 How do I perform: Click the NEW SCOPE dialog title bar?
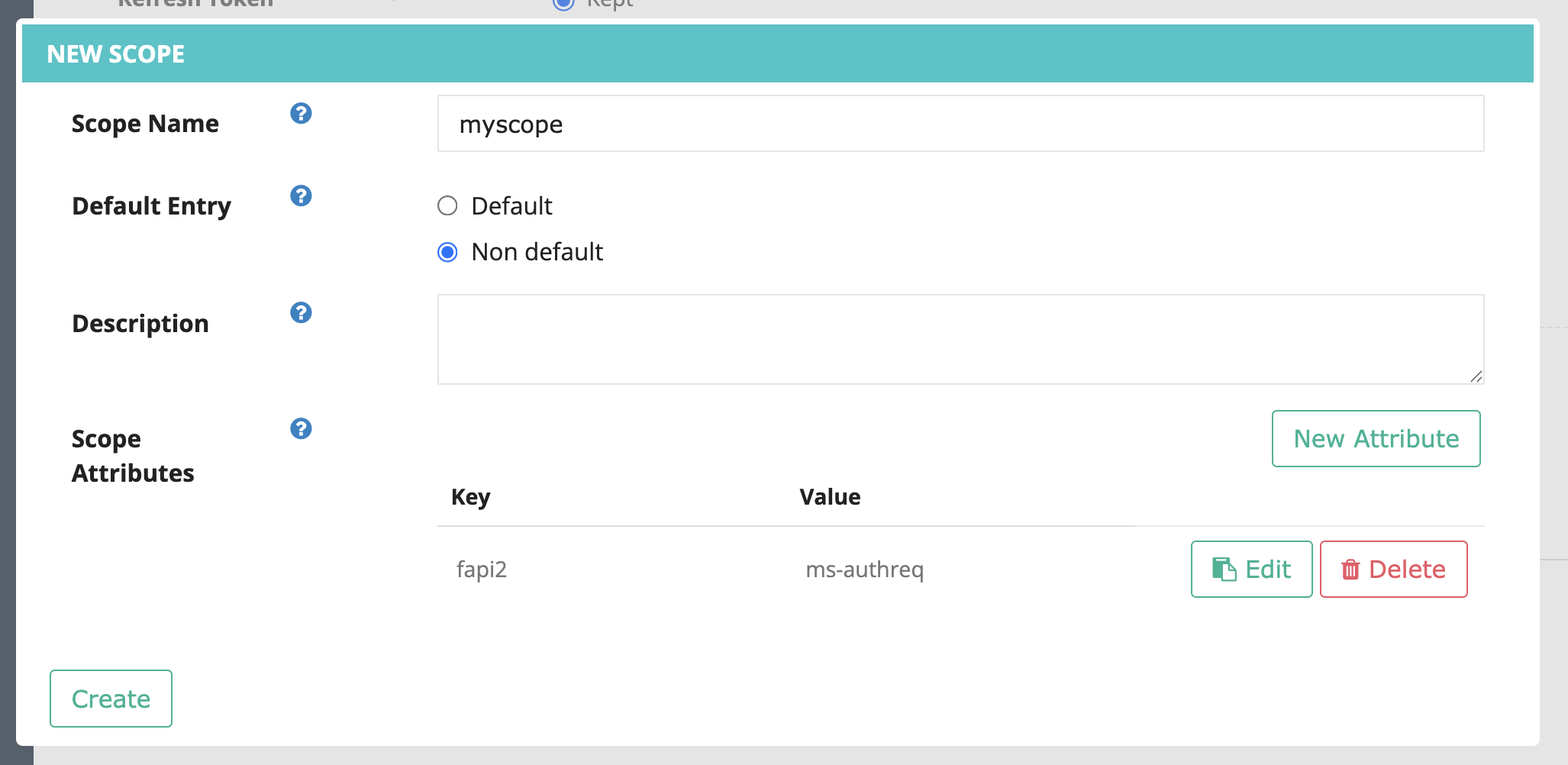[777, 54]
